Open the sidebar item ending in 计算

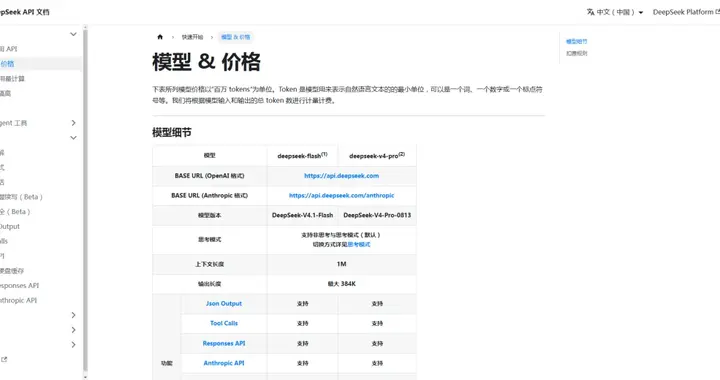pos(12,78)
